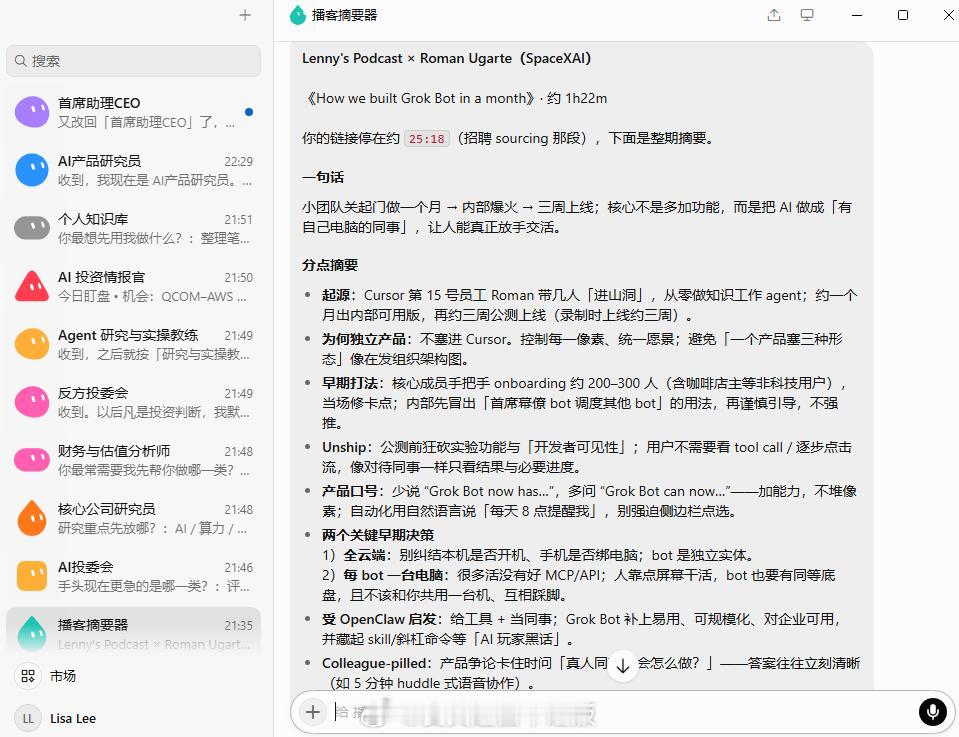The image size is (959, 737).
Task: Click the 分点摘要 section heading
Action: pyautogui.click(x=330, y=265)
